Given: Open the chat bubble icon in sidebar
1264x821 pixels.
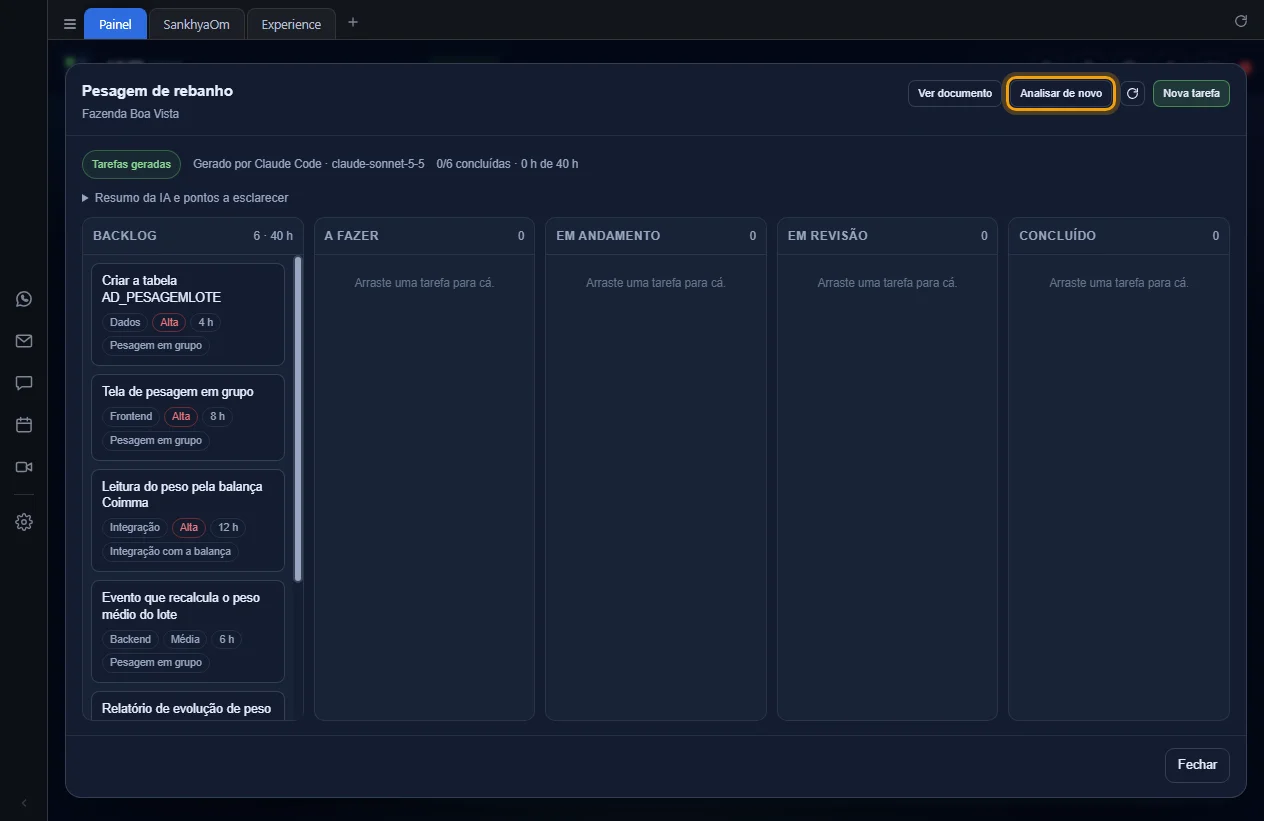Looking at the screenshot, I should click(x=24, y=383).
